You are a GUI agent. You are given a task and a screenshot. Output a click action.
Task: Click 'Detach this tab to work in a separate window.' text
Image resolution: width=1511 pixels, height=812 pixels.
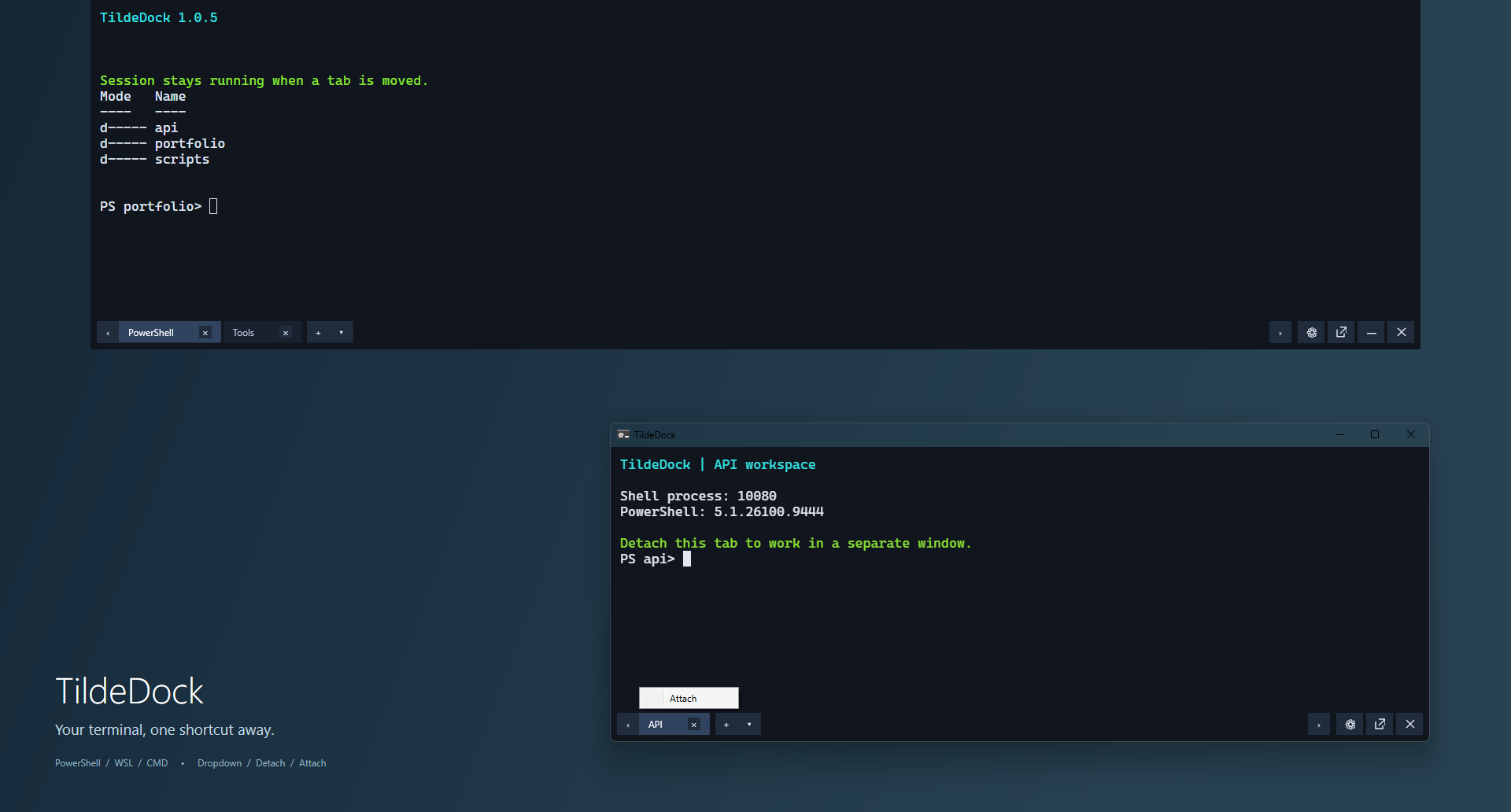tap(796, 544)
